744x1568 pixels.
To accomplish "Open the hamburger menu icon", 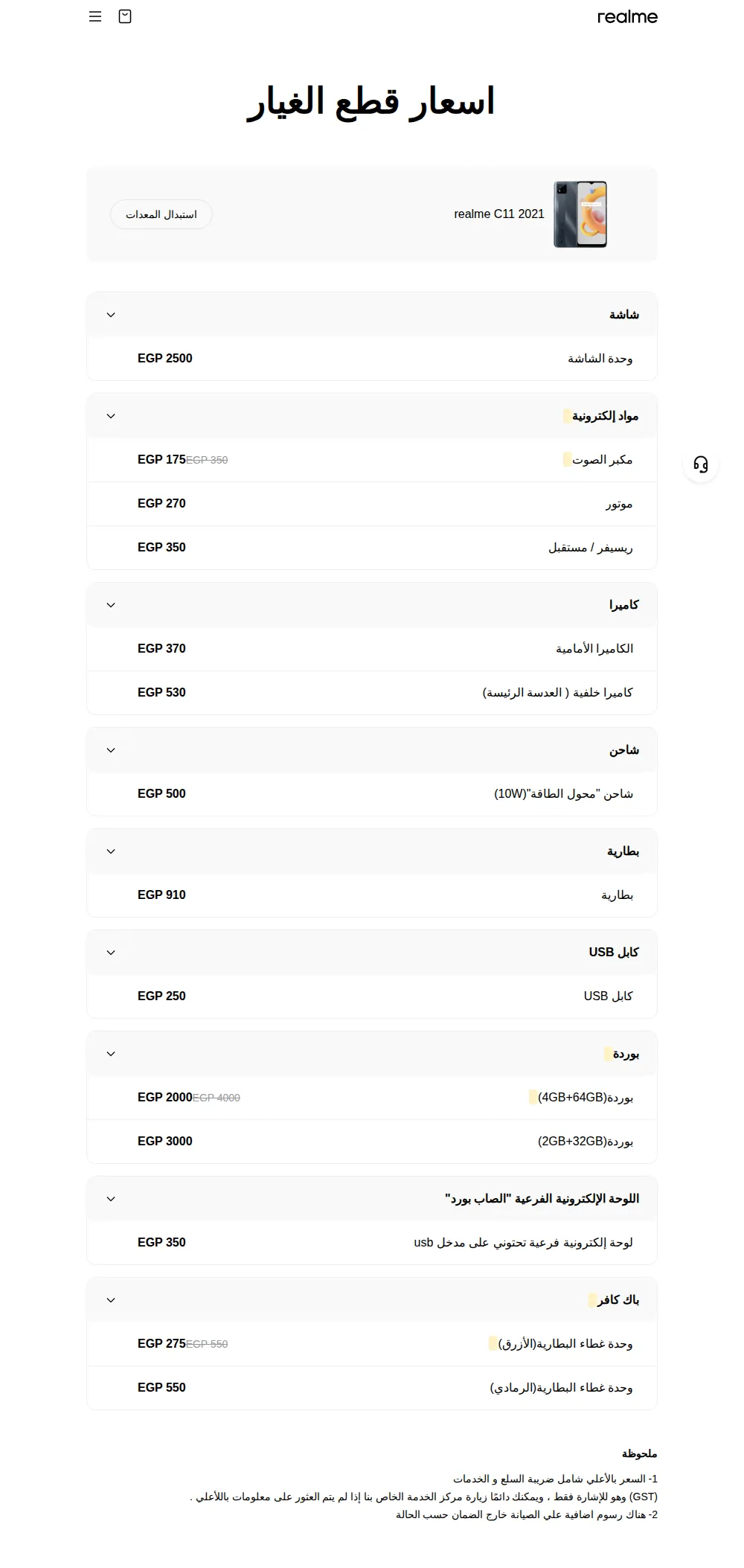I will [x=95, y=16].
